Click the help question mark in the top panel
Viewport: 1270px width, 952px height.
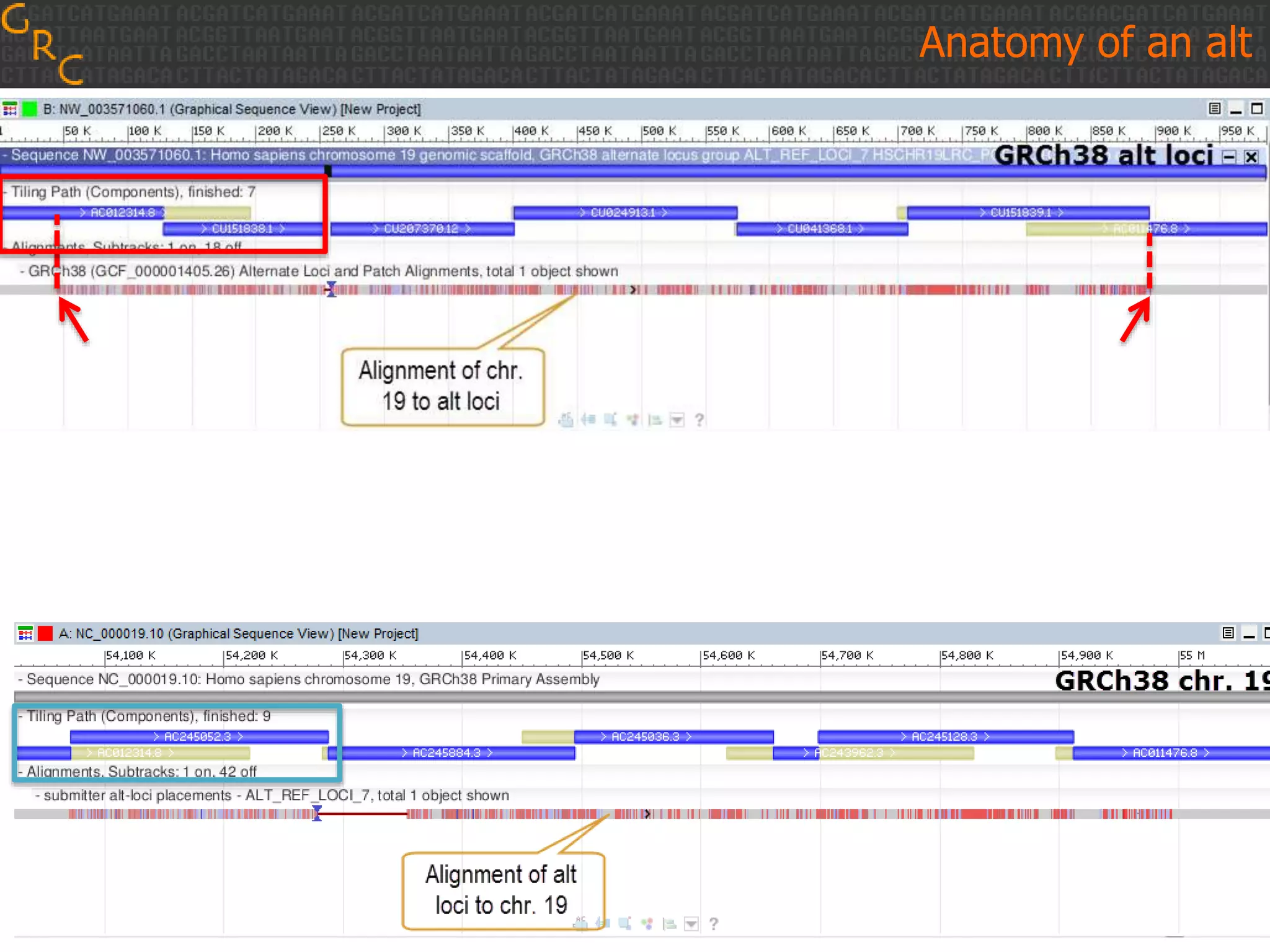(x=699, y=420)
